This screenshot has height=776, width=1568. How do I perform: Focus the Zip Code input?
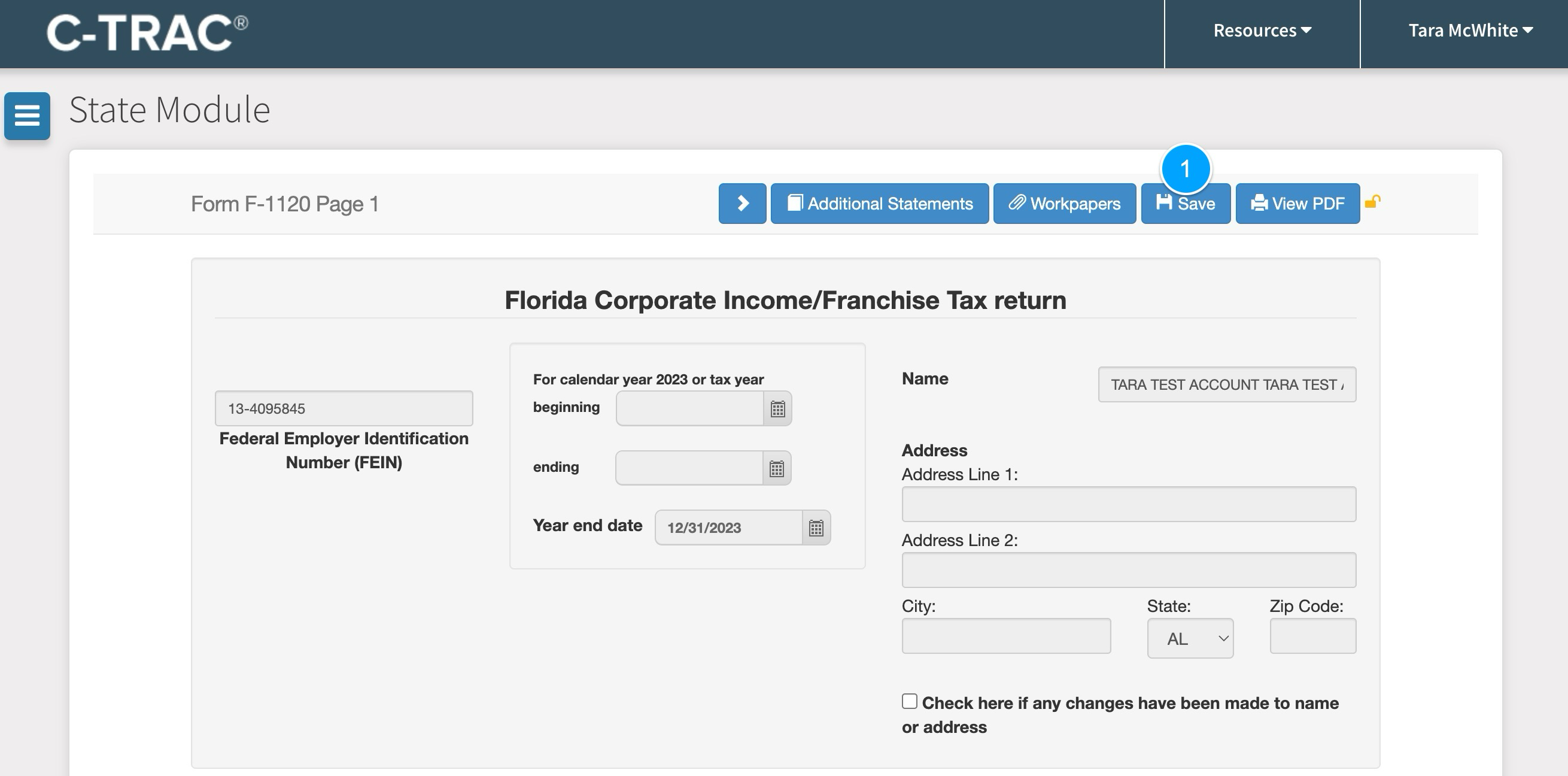click(1312, 636)
